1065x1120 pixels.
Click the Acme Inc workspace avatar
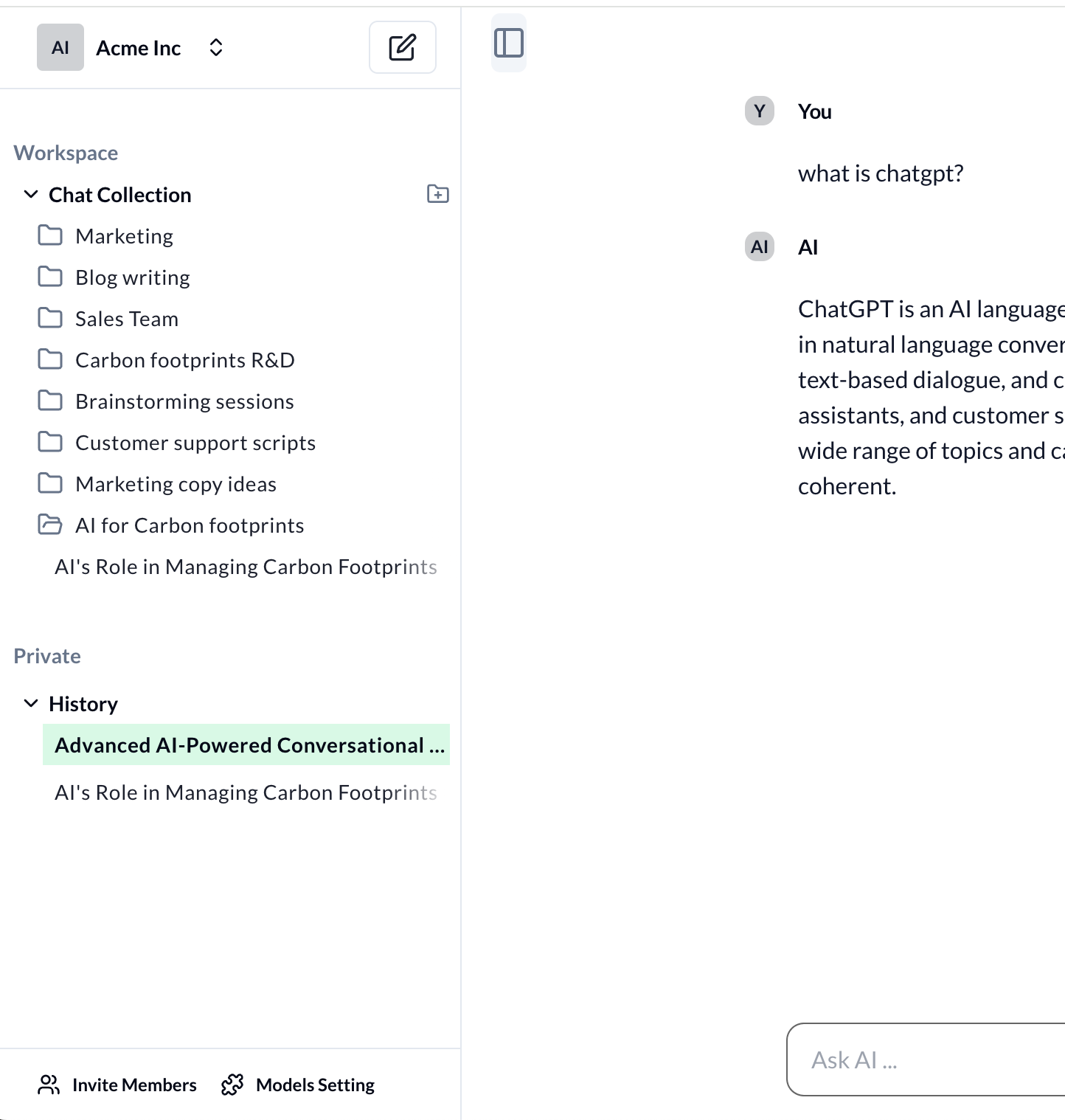pos(60,47)
